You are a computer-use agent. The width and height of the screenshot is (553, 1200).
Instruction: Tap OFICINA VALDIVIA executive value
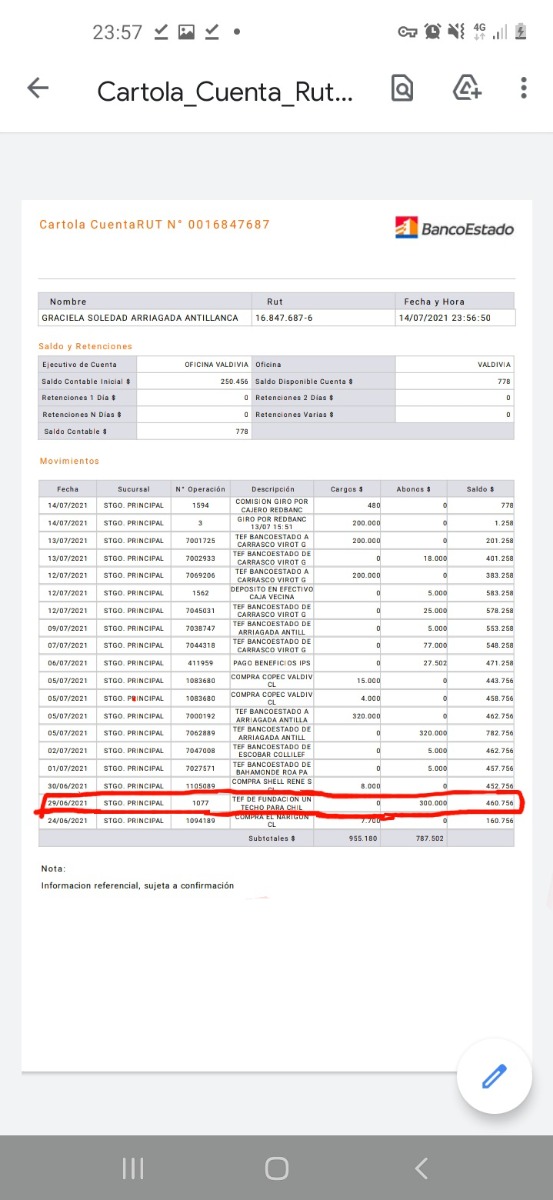coord(216,365)
